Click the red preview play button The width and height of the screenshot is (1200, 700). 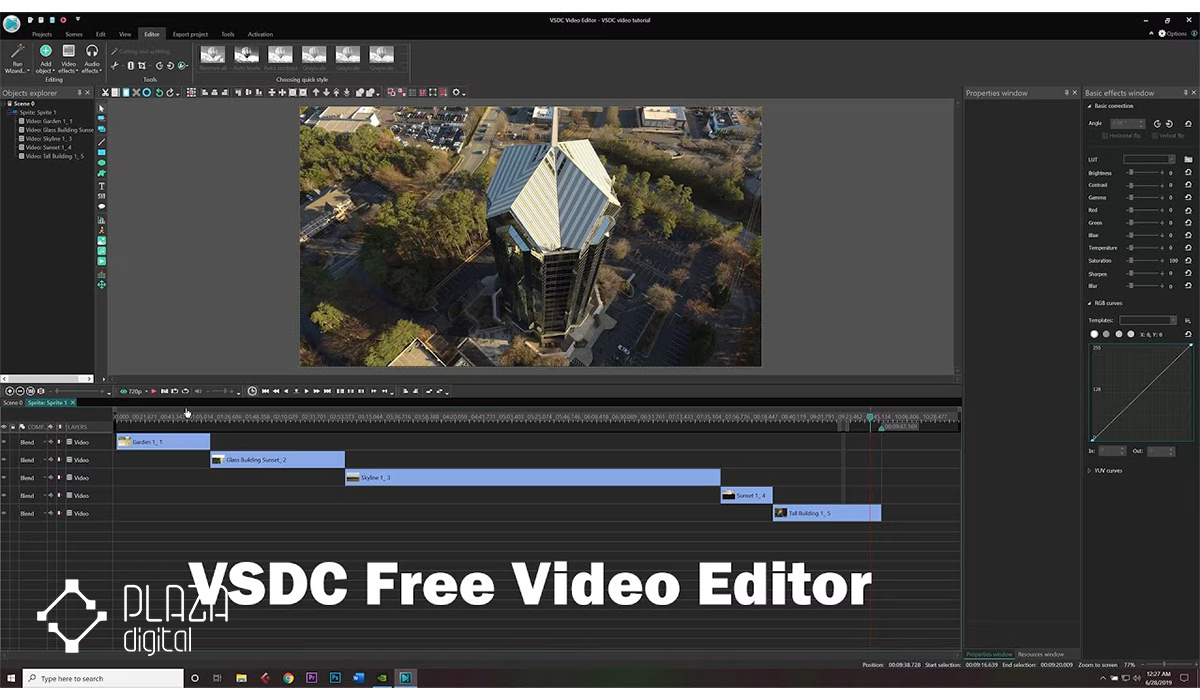pyautogui.click(x=153, y=391)
